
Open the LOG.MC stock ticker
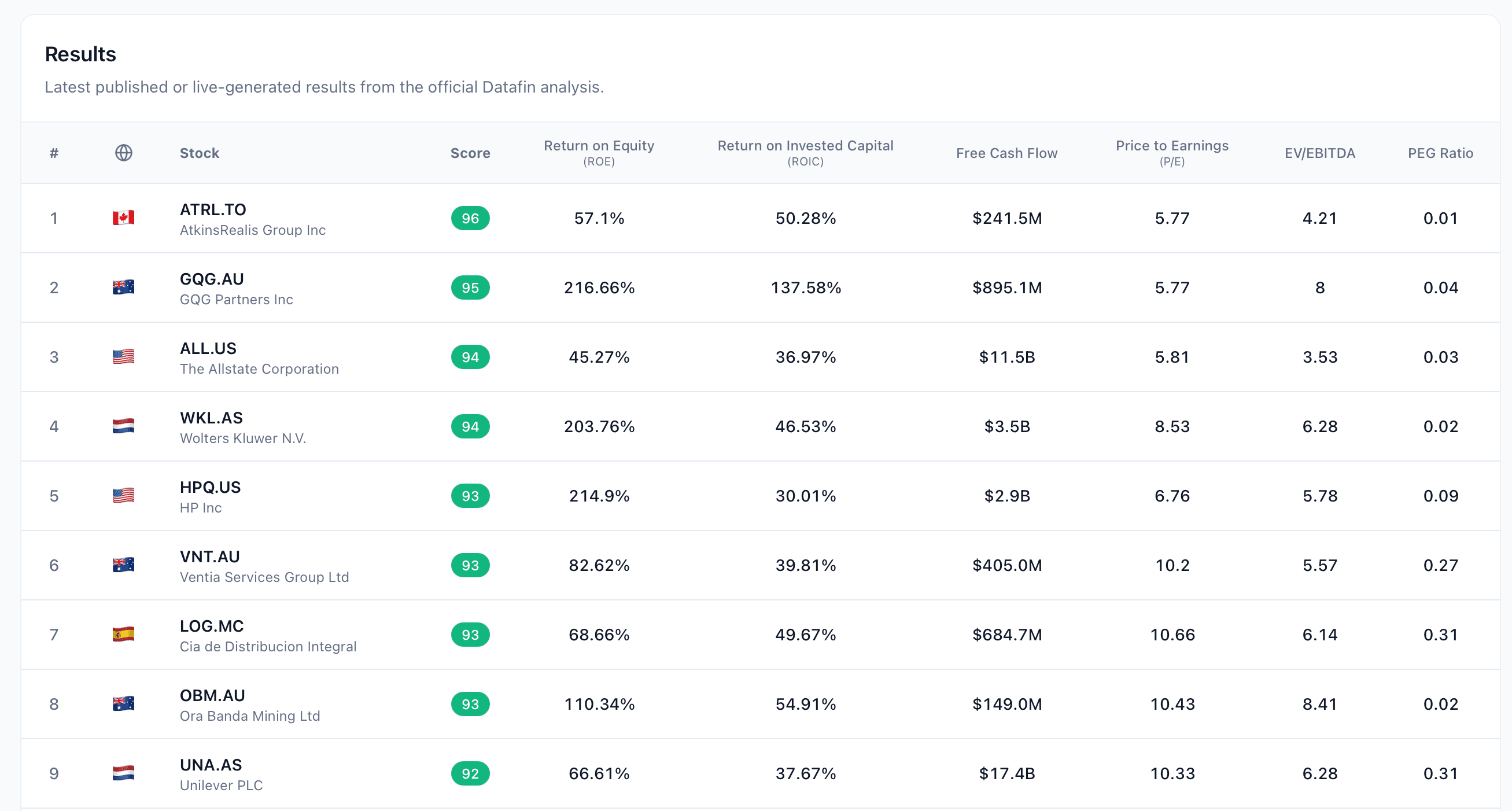(212, 625)
